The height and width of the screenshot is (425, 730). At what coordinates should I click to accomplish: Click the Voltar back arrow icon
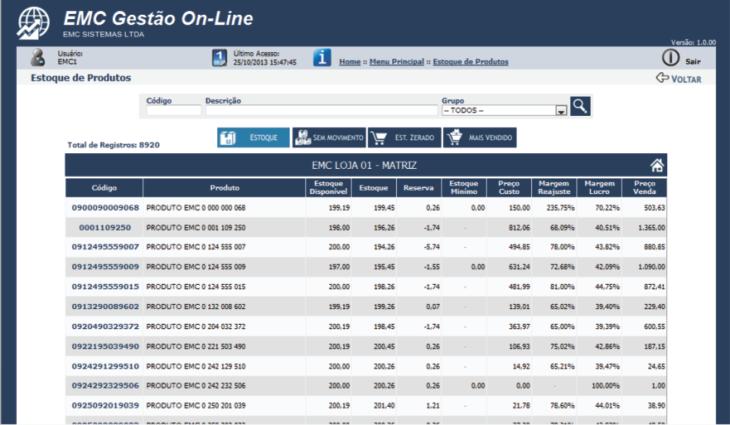pyautogui.click(x=662, y=78)
